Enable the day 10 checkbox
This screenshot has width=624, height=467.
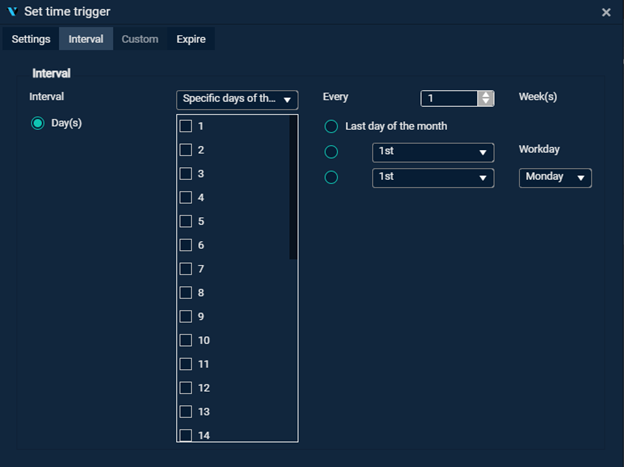(185, 340)
